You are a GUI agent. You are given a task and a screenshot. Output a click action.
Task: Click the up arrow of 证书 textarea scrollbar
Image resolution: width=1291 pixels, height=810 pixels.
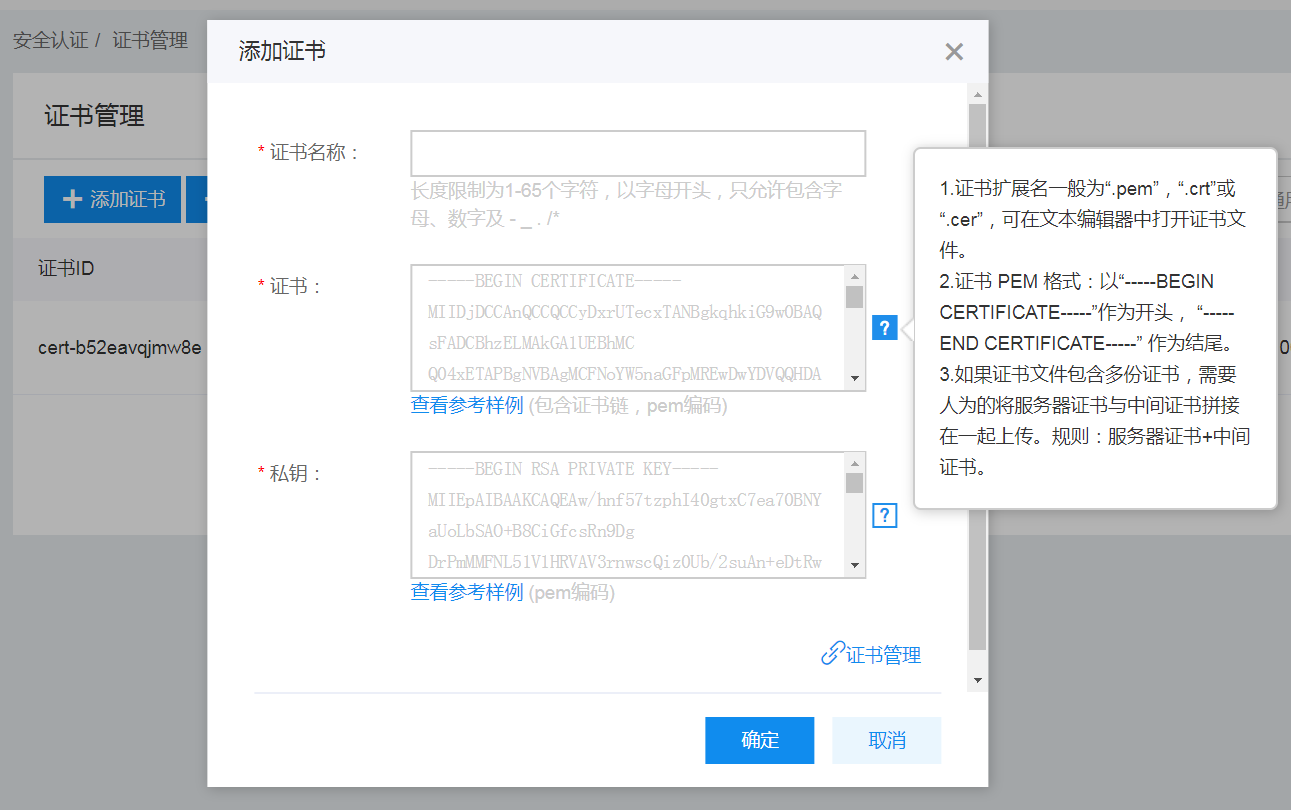pos(855,276)
